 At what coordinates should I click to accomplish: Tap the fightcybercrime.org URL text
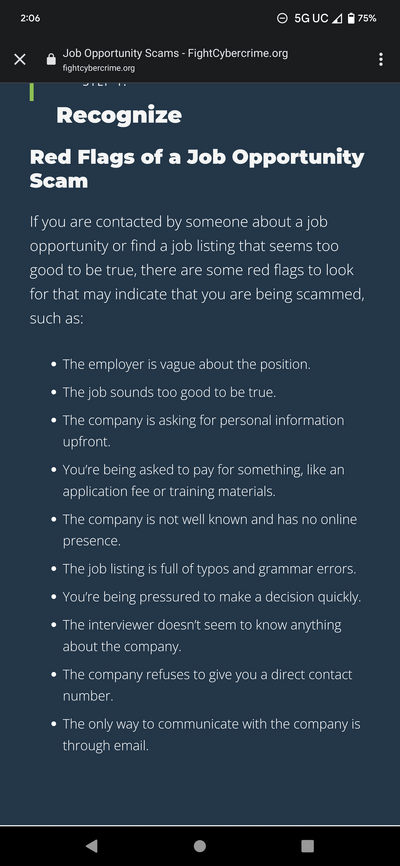tap(98, 68)
